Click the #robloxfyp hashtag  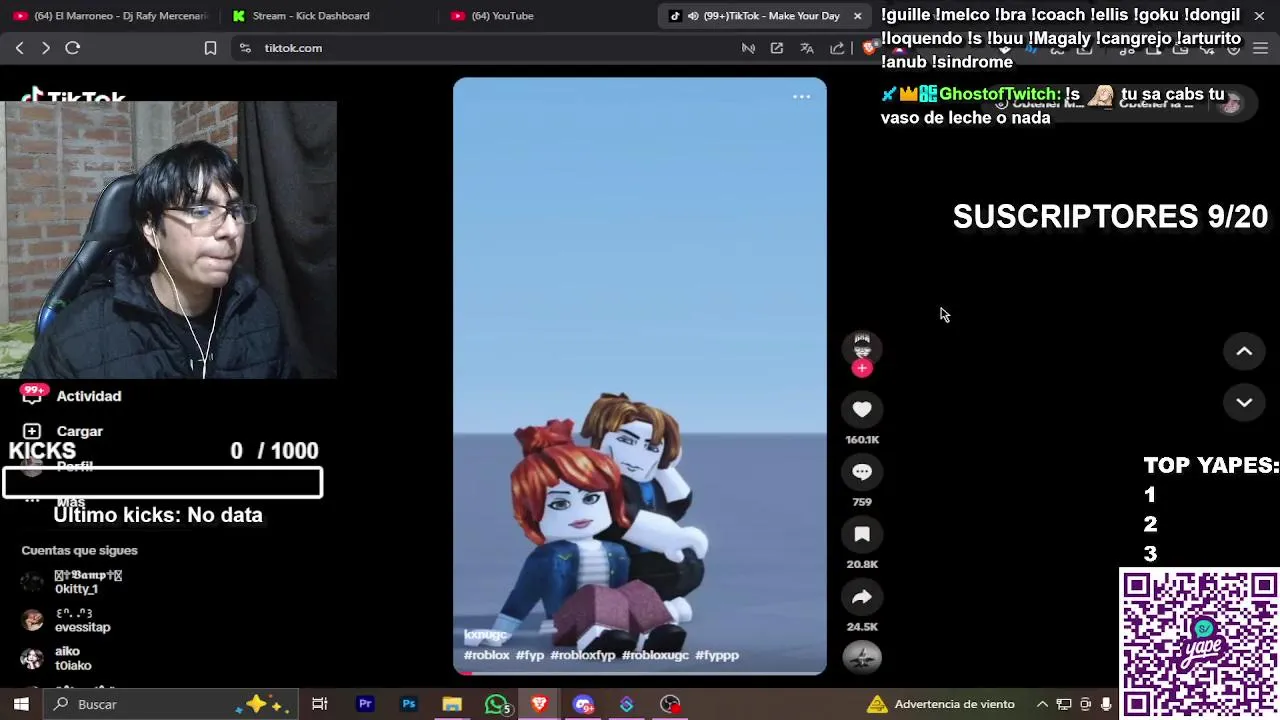pyautogui.click(x=583, y=655)
